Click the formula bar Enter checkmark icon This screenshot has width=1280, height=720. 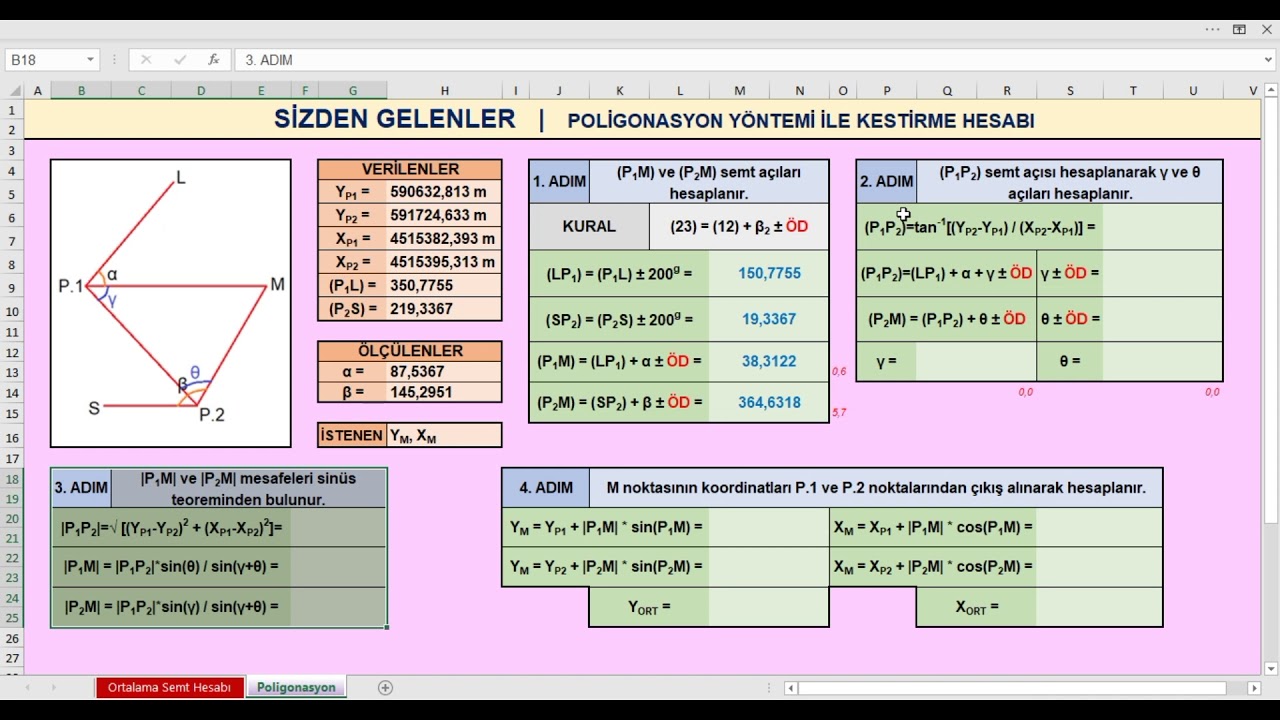180,60
